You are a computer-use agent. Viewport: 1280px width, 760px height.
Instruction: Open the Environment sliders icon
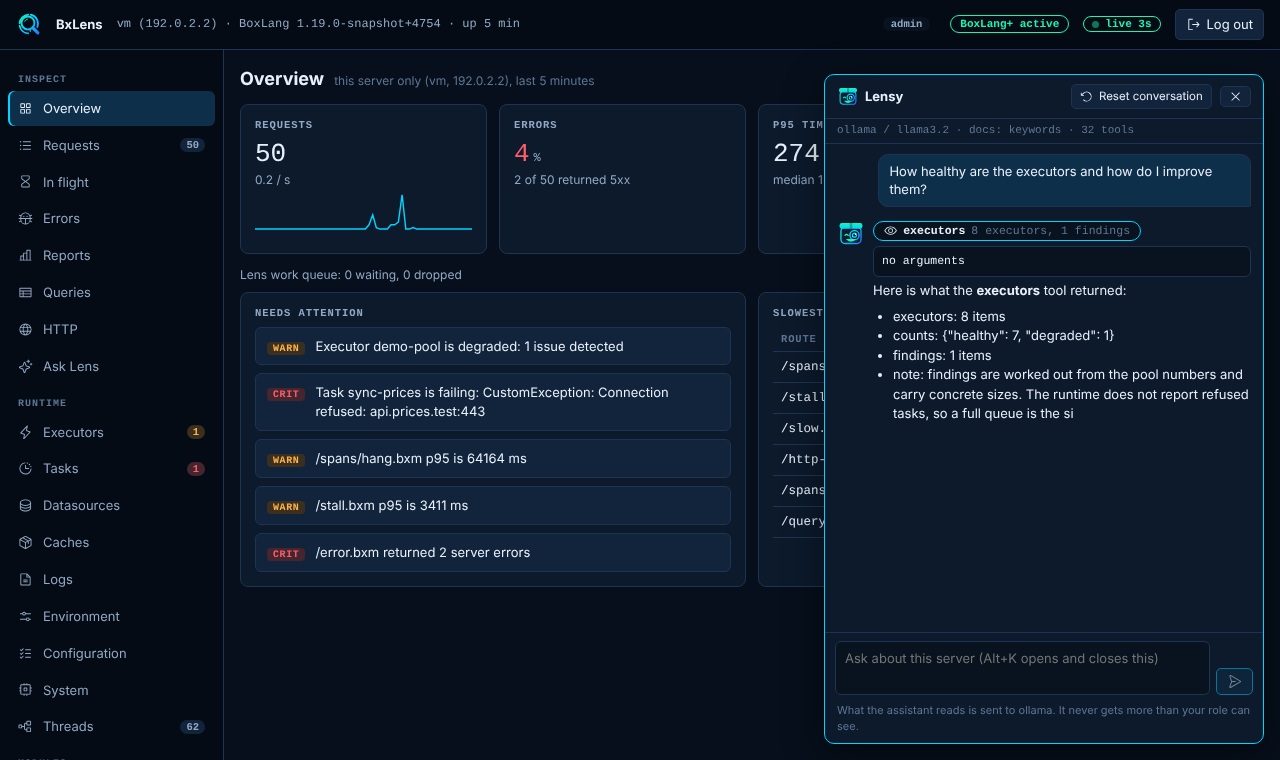point(26,616)
